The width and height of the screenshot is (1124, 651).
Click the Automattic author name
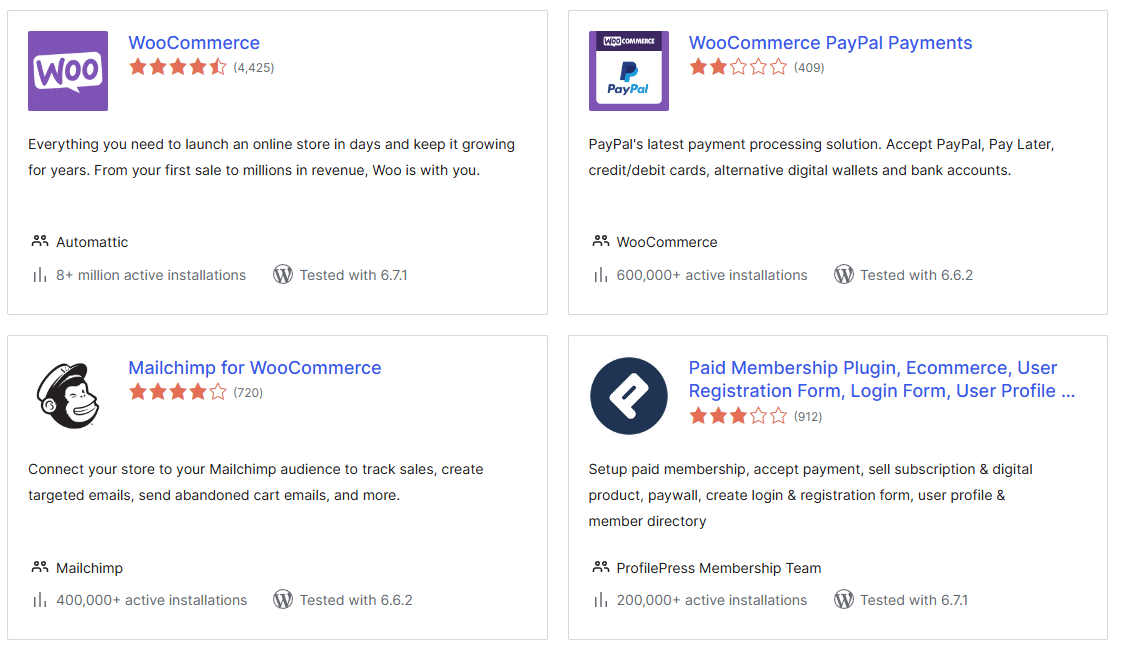coord(92,242)
